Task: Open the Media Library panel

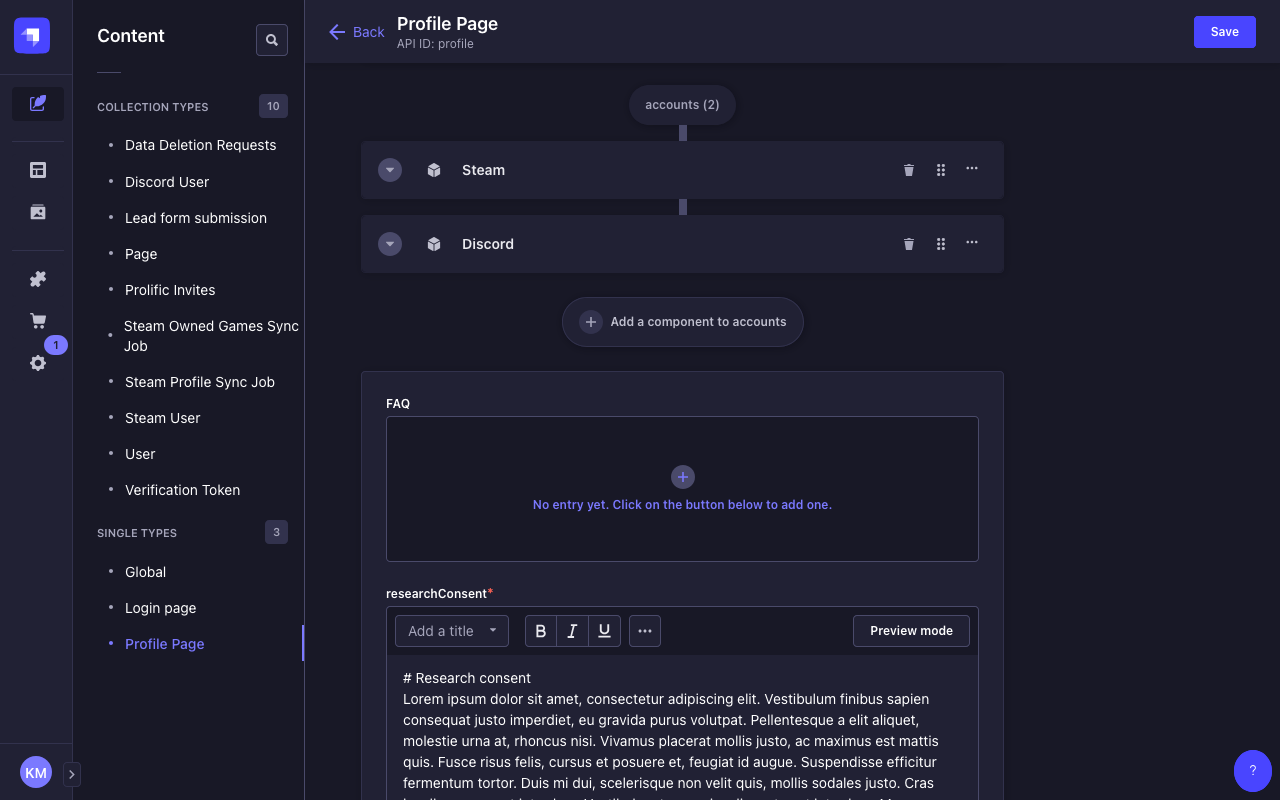Action: coord(37,212)
